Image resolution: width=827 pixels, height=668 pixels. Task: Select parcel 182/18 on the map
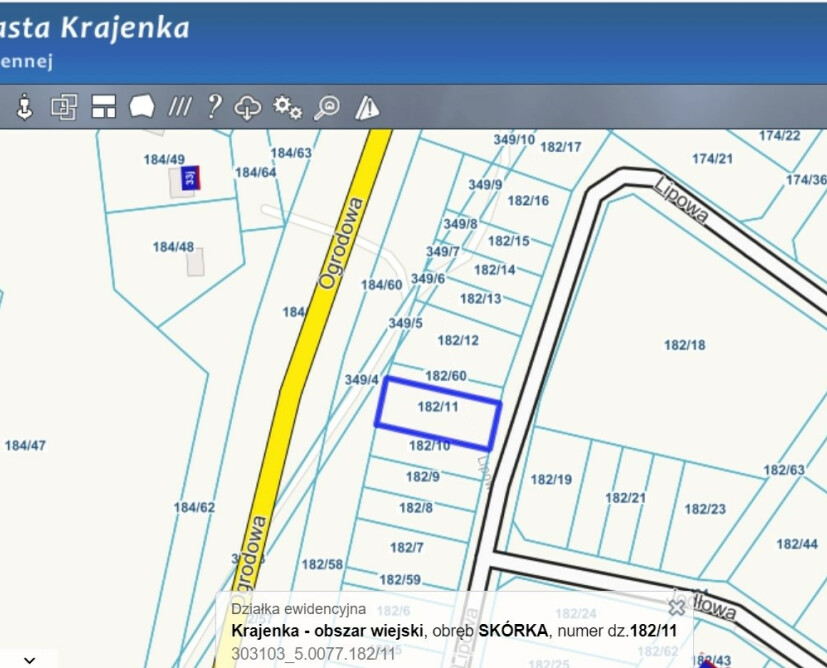[x=684, y=345]
